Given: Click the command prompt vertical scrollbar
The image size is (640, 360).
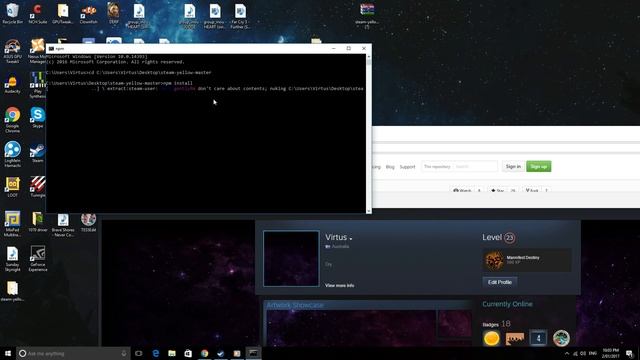Looking at the screenshot, I should 369,133.
